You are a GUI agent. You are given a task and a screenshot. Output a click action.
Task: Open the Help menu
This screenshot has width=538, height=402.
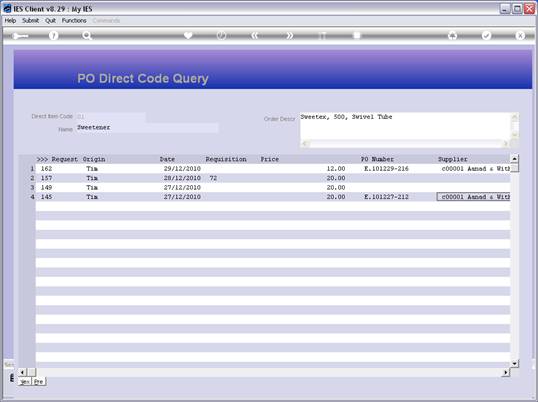point(10,21)
